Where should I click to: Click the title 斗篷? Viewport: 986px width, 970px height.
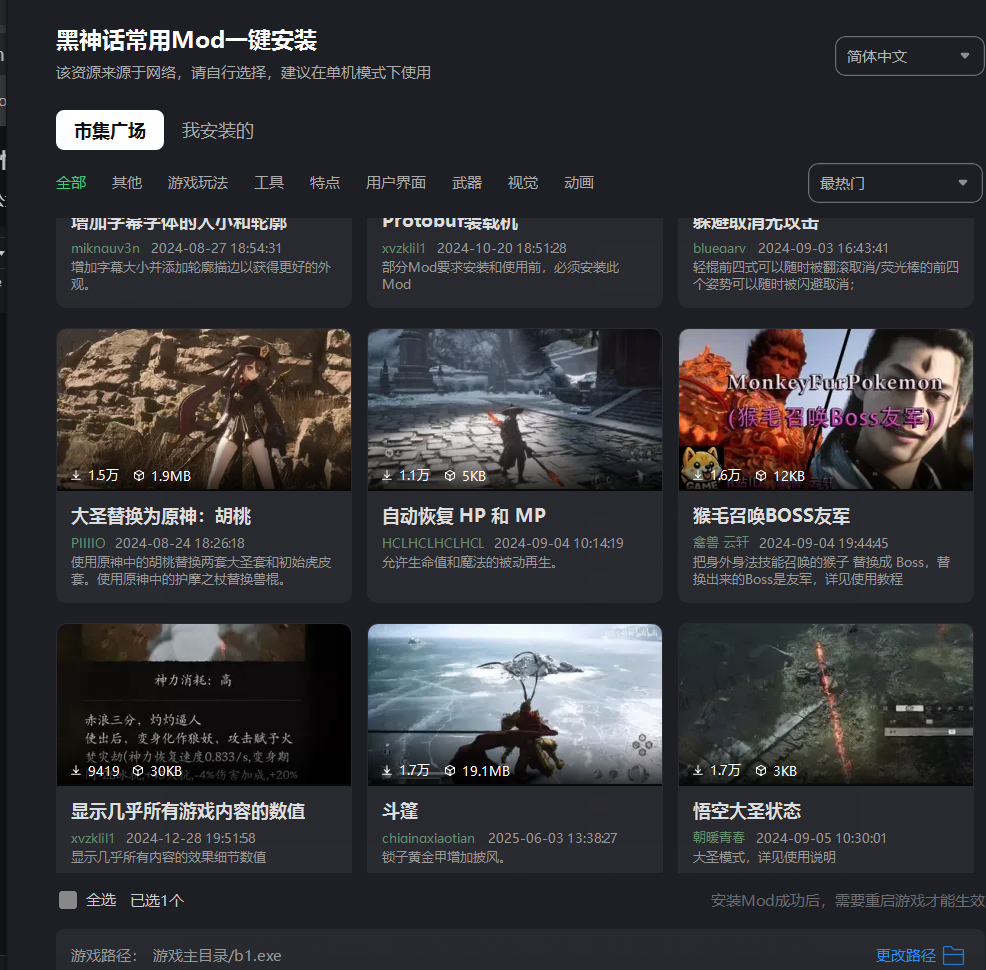tap(400, 811)
